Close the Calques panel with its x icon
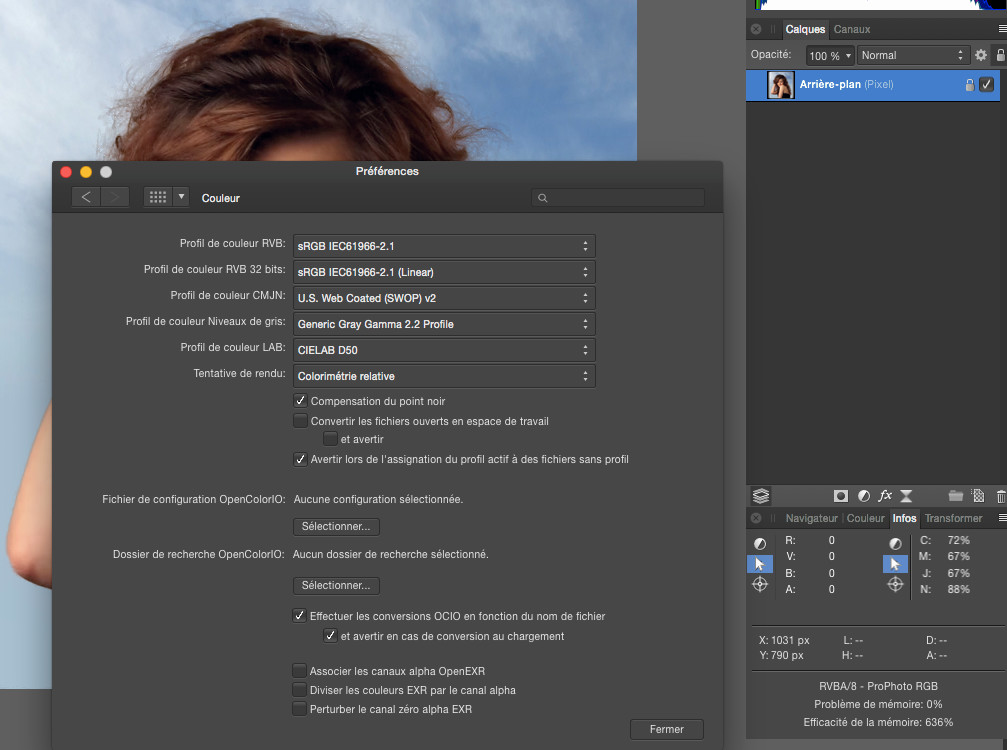The width and height of the screenshot is (1007, 750). tap(756, 29)
